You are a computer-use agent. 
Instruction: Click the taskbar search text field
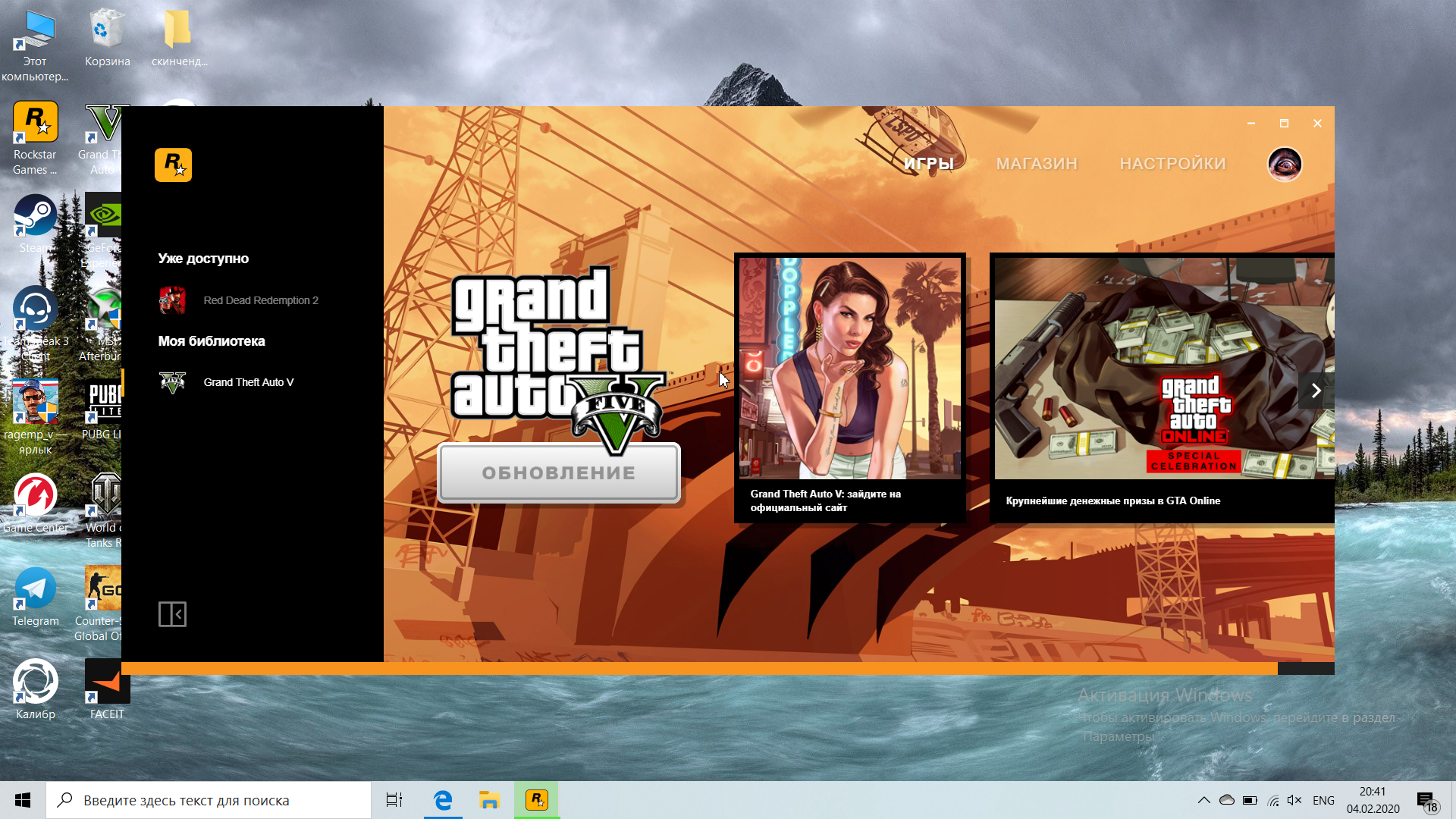pos(209,800)
